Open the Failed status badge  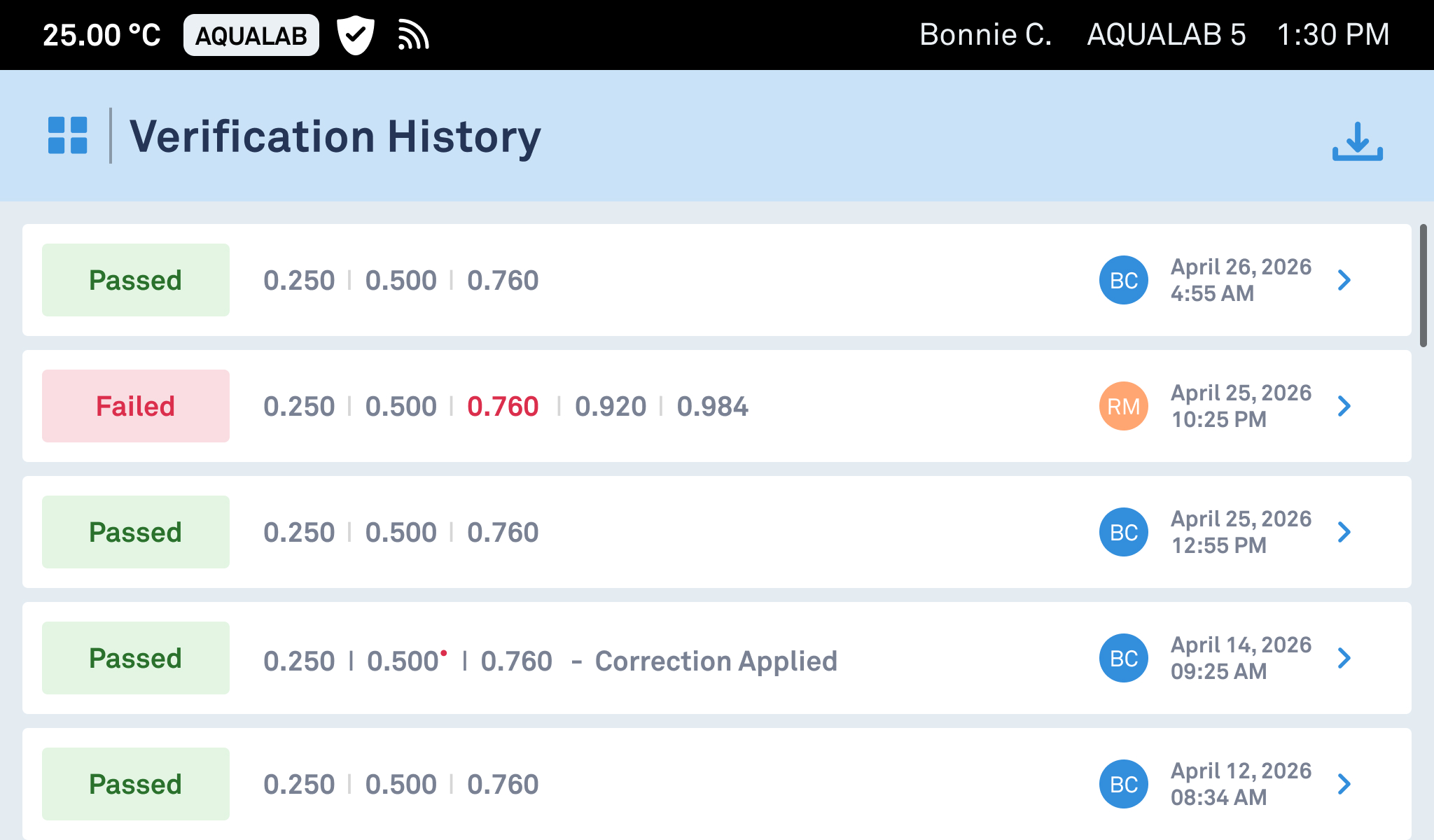pyautogui.click(x=136, y=406)
